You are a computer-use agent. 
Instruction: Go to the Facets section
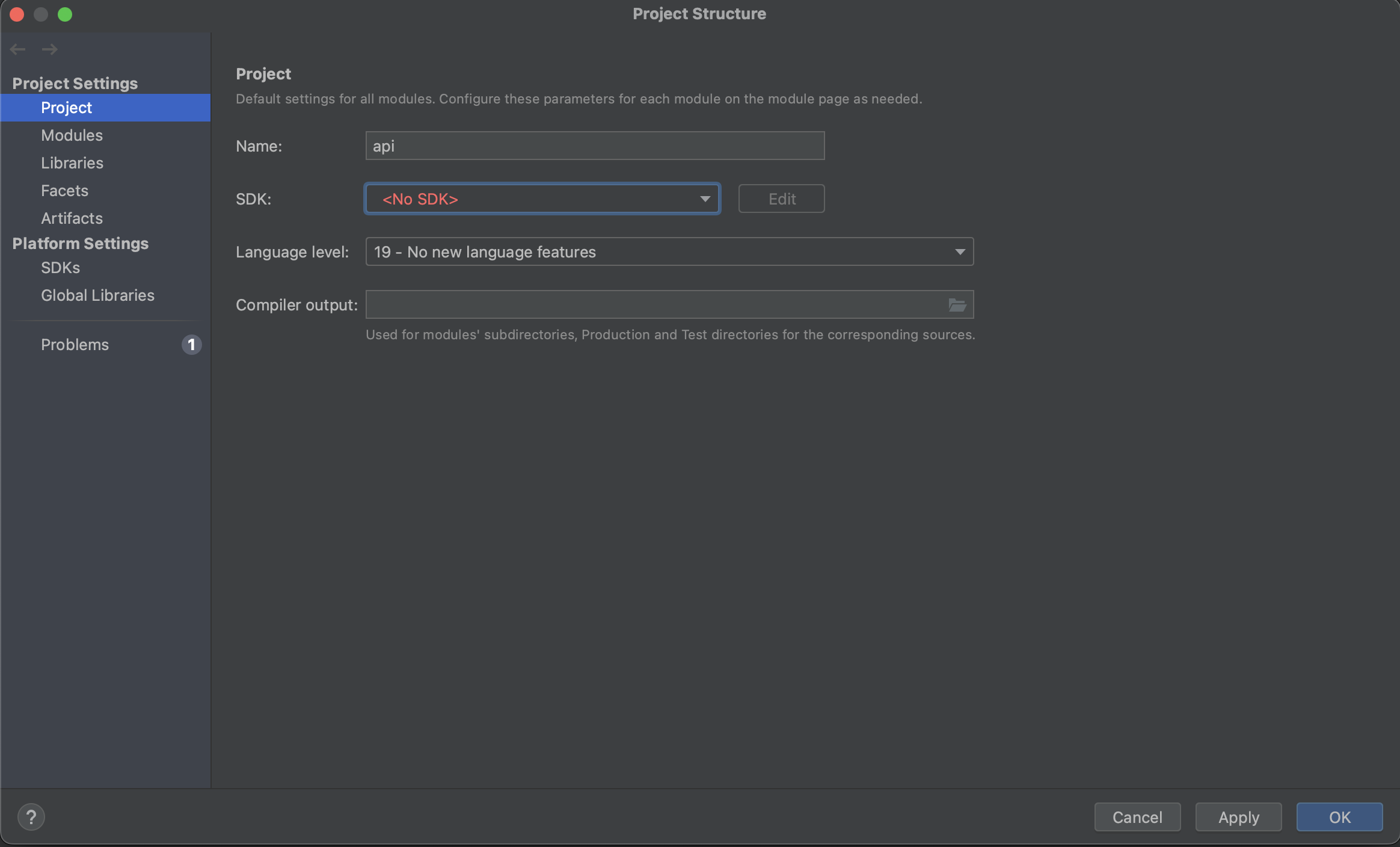[x=64, y=191]
